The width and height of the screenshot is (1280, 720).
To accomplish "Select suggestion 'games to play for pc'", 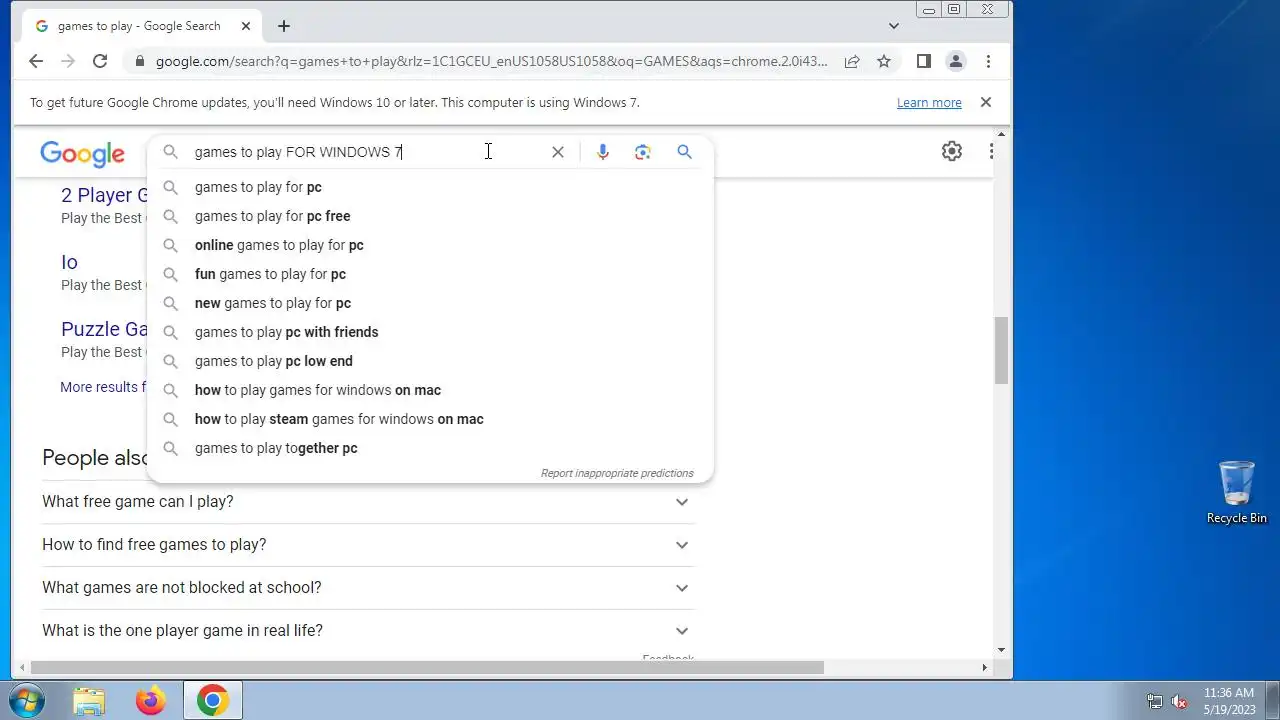I will tap(430, 187).
